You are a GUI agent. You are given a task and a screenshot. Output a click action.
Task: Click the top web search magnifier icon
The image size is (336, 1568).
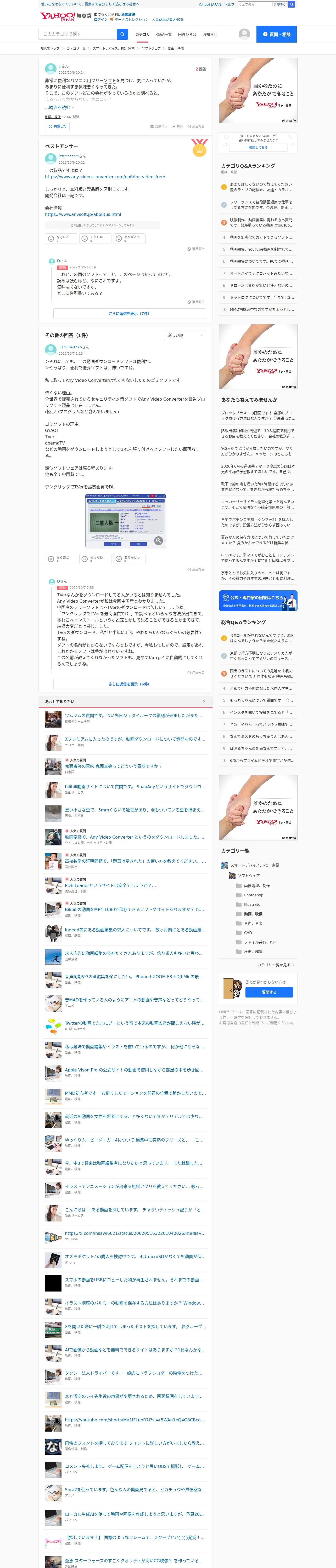coord(292,4)
